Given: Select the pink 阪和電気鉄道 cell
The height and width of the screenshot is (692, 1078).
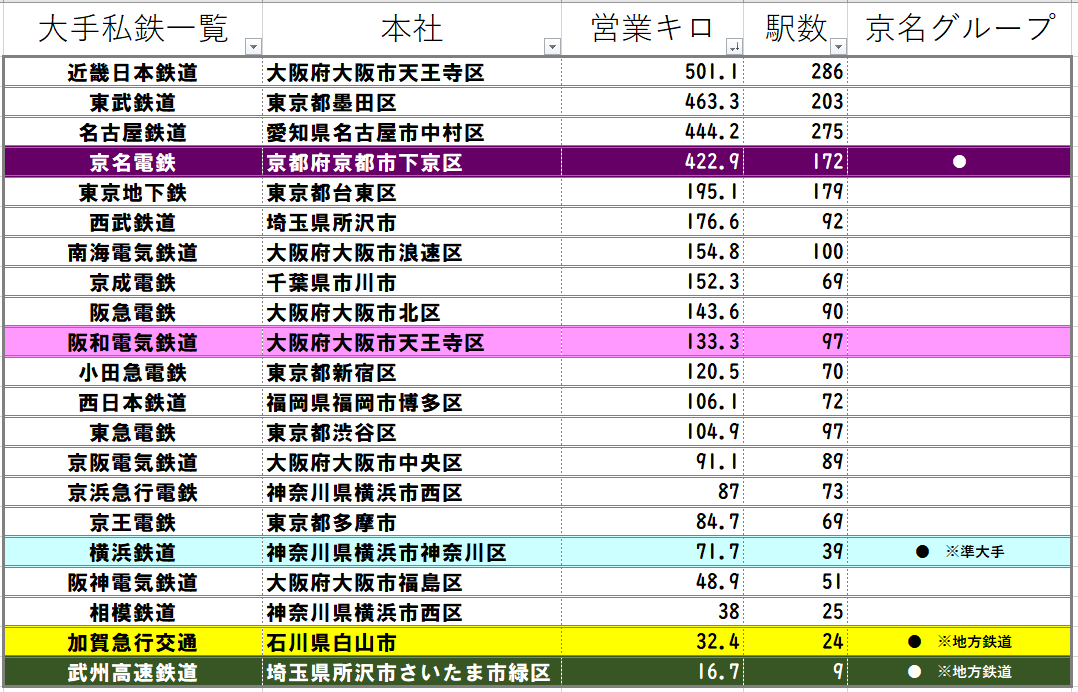Looking at the screenshot, I should click(x=133, y=342).
